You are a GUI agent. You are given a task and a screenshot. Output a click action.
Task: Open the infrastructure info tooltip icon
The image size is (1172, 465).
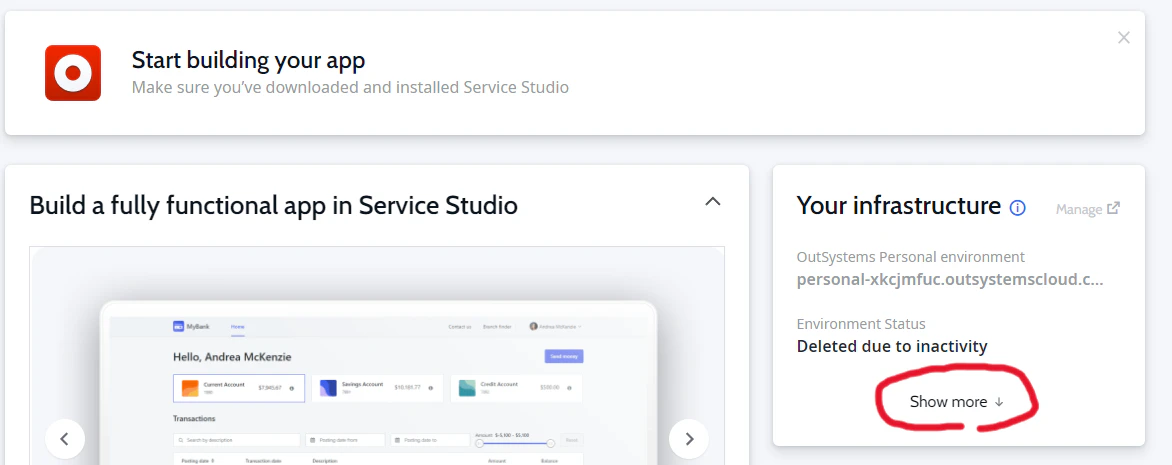tap(1017, 208)
